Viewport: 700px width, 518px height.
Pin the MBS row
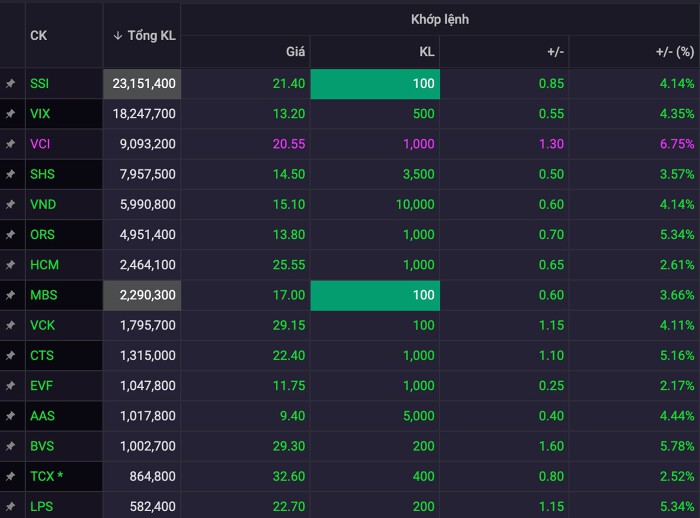(x=10, y=295)
